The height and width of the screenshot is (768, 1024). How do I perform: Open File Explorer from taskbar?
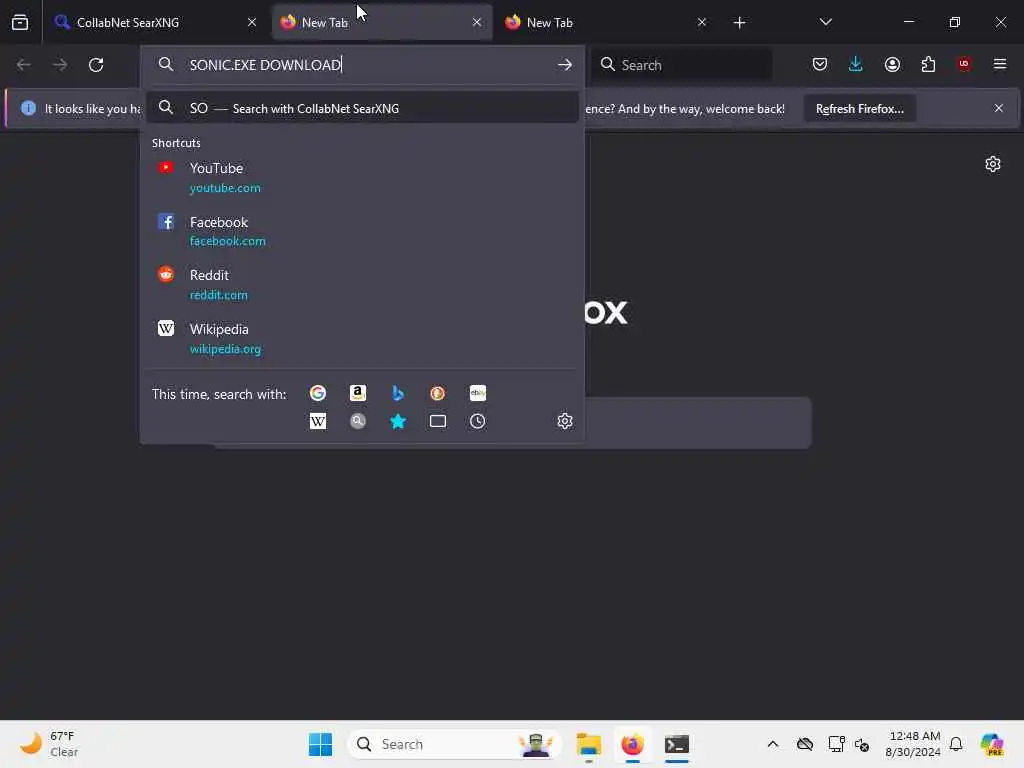(588, 744)
